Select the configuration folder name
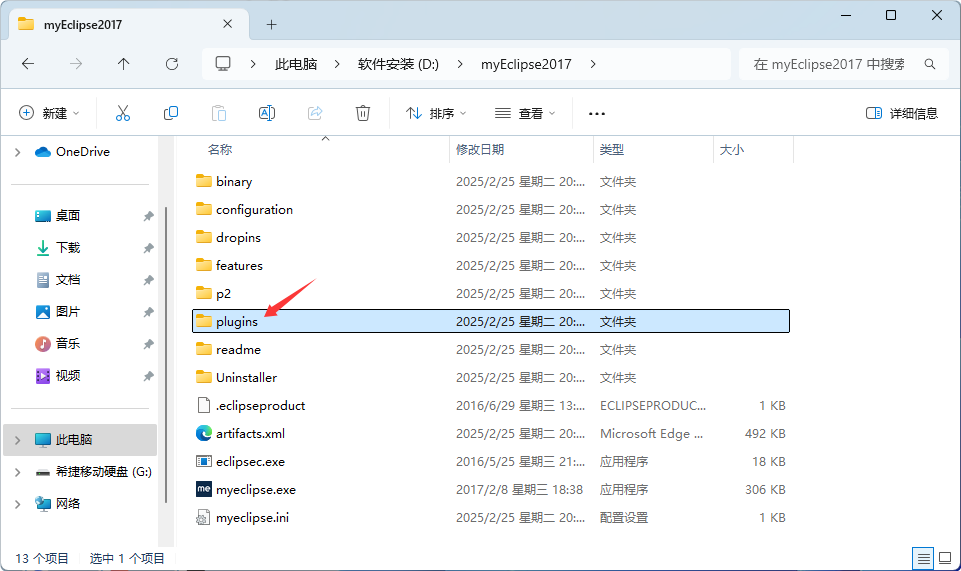961x571 pixels. point(254,210)
